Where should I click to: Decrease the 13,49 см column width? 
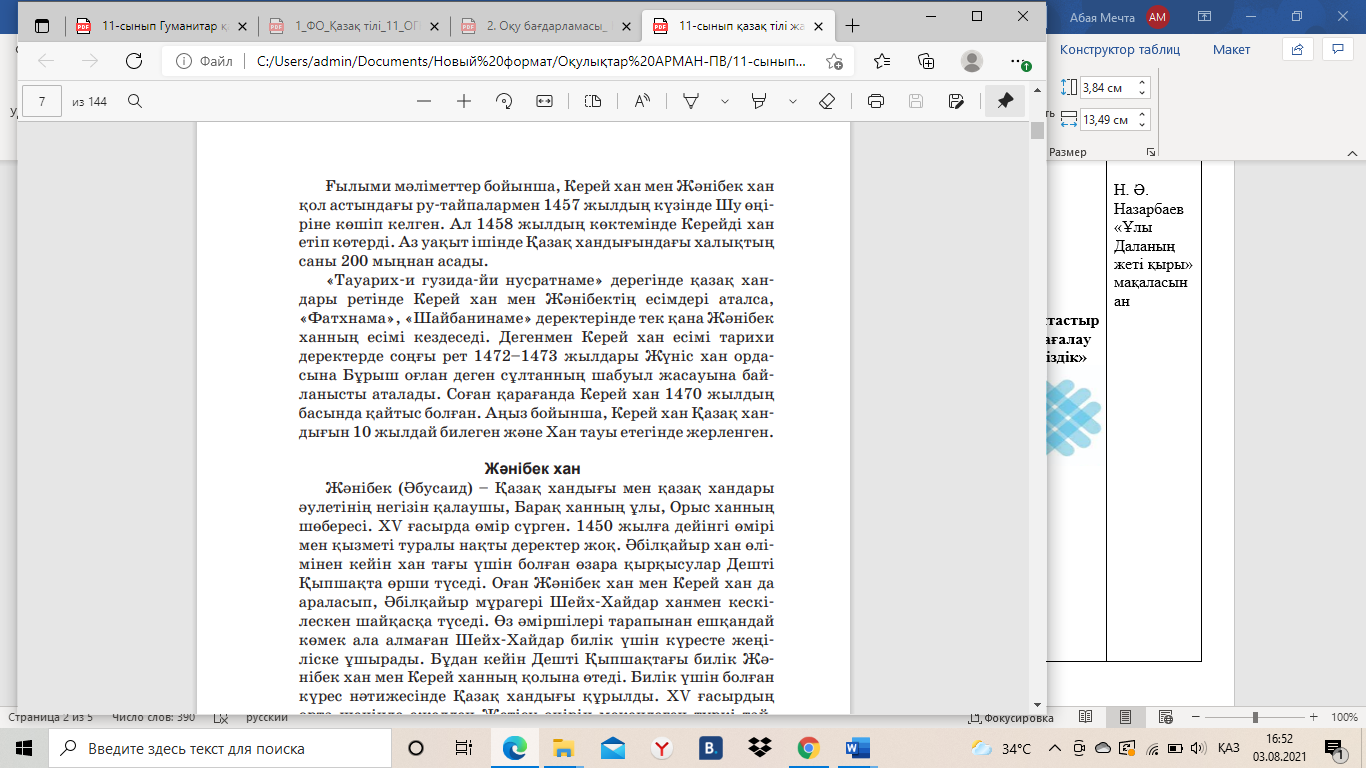(x=1143, y=125)
